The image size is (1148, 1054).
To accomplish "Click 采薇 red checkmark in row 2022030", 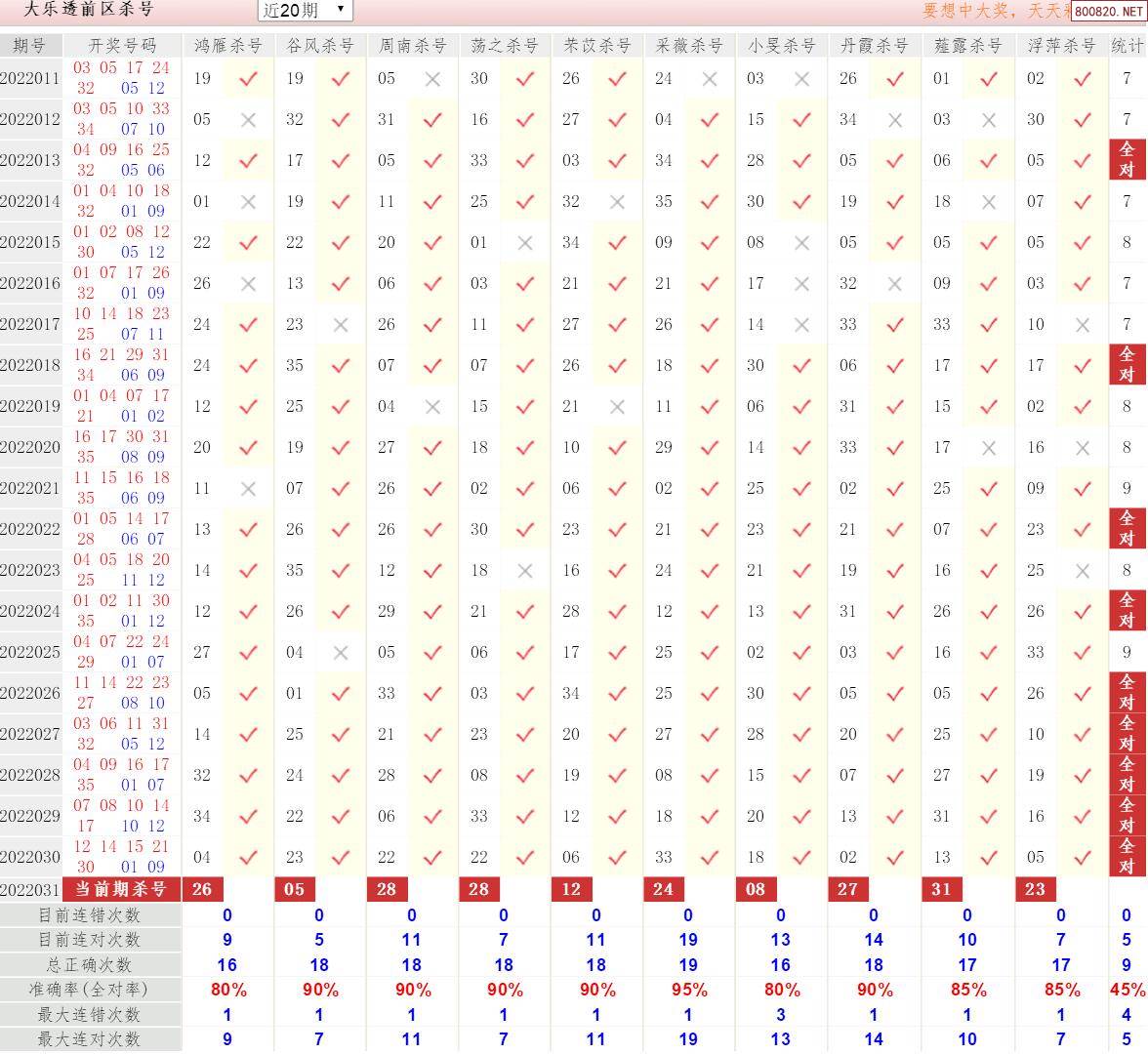I will pos(710,858).
